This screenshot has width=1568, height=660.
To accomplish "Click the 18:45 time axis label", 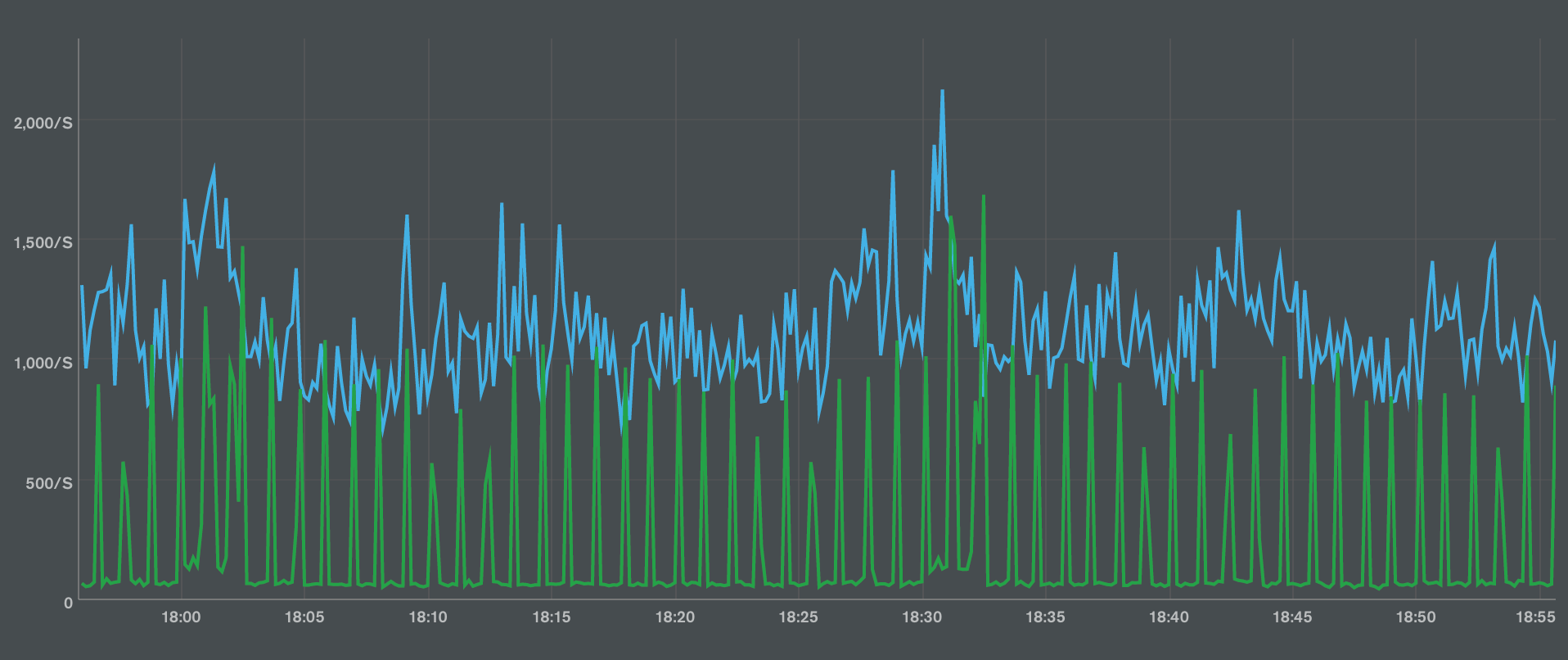I will (1292, 617).
